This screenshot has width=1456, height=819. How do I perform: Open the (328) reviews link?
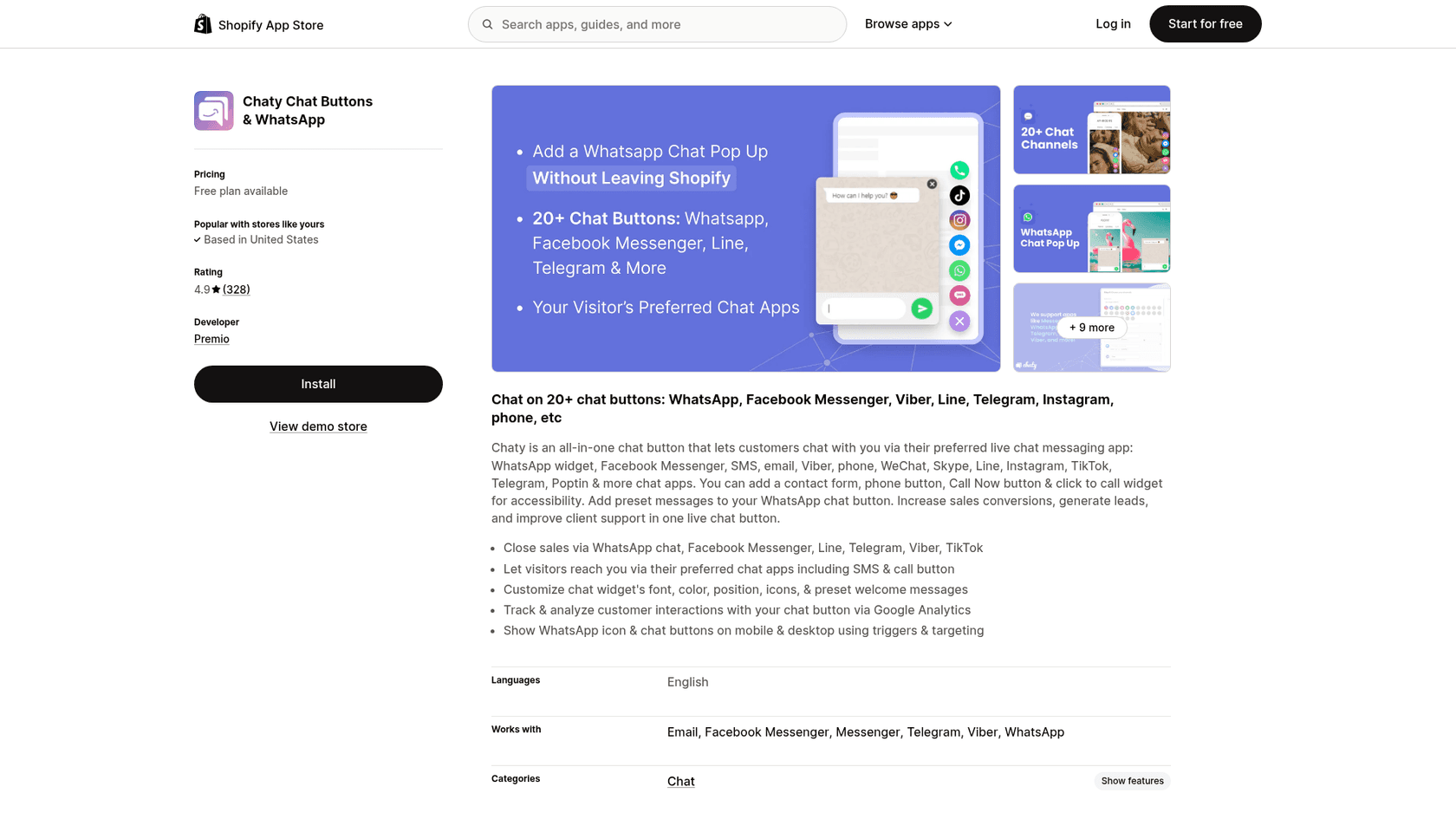(x=237, y=289)
